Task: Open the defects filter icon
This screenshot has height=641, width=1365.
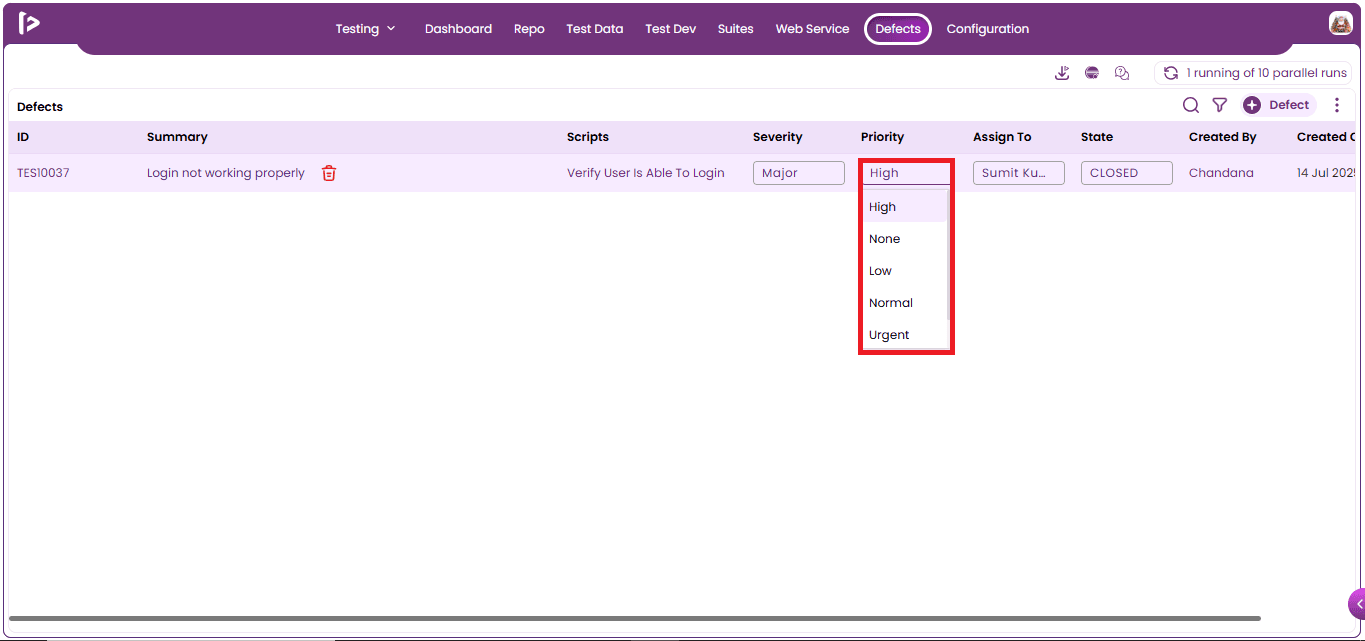Action: (1220, 105)
